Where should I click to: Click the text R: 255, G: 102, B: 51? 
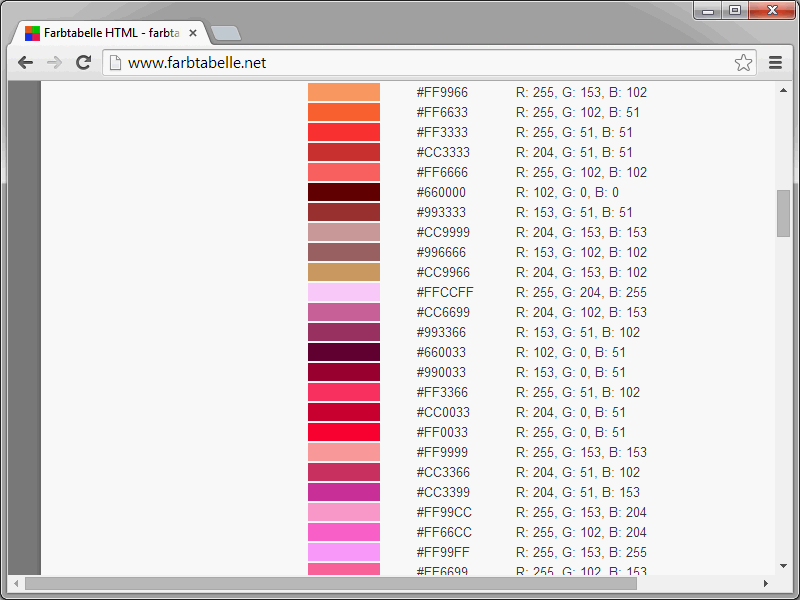(x=578, y=112)
